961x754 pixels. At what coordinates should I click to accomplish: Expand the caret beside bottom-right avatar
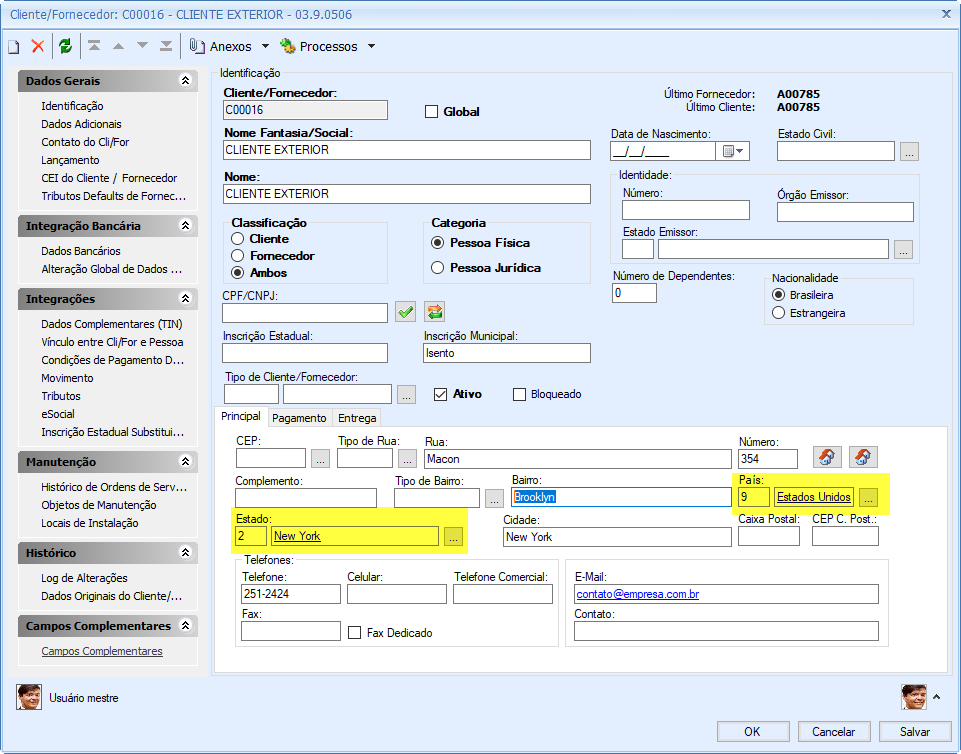coord(936,697)
